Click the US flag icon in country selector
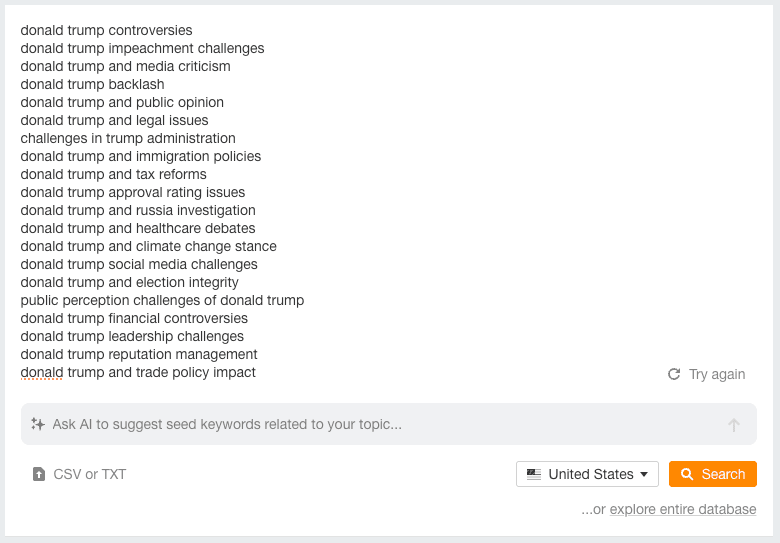The width and height of the screenshot is (780, 543). (534, 474)
